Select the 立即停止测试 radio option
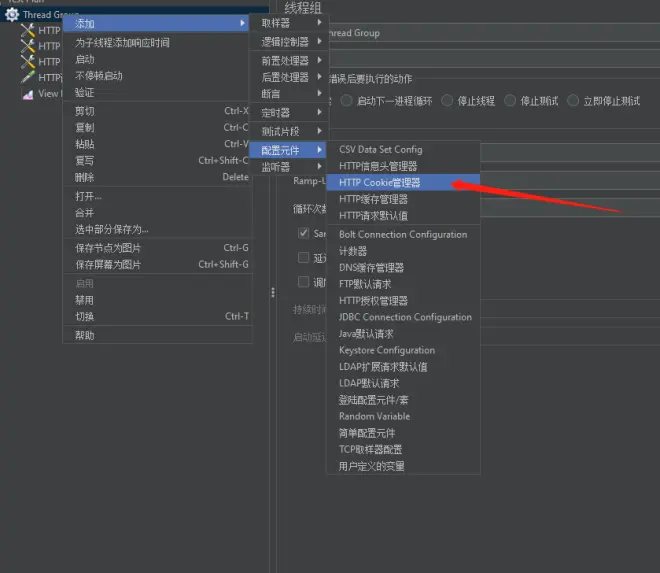 573,101
